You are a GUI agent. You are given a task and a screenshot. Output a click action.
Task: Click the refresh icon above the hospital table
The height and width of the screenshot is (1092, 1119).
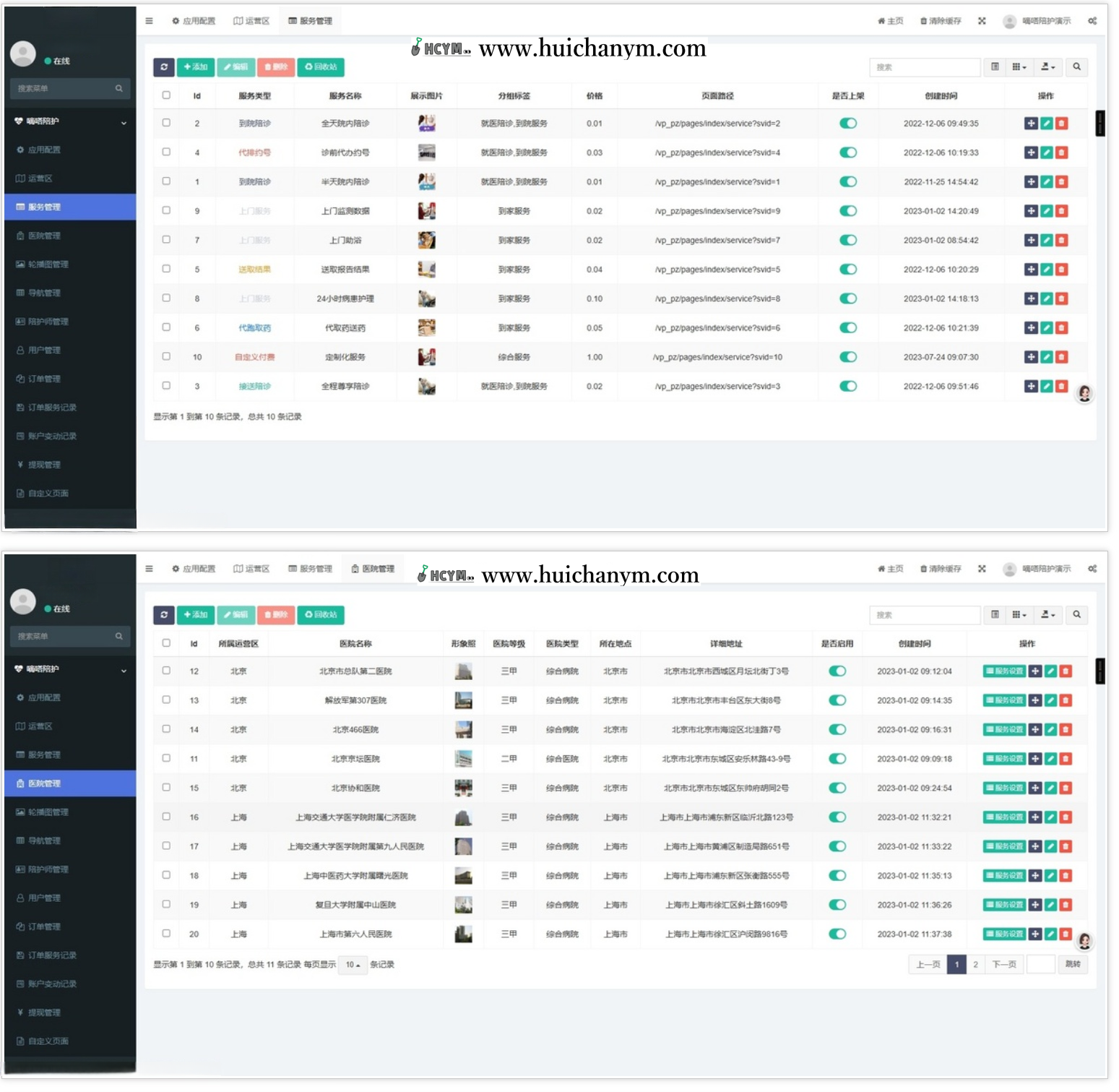point(164,614)
